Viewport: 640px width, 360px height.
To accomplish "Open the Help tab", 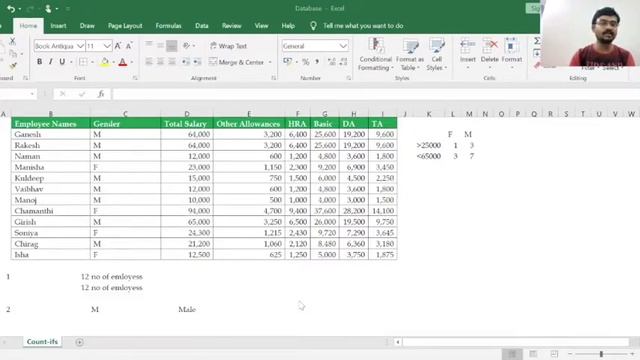I will tap(288, 26).
